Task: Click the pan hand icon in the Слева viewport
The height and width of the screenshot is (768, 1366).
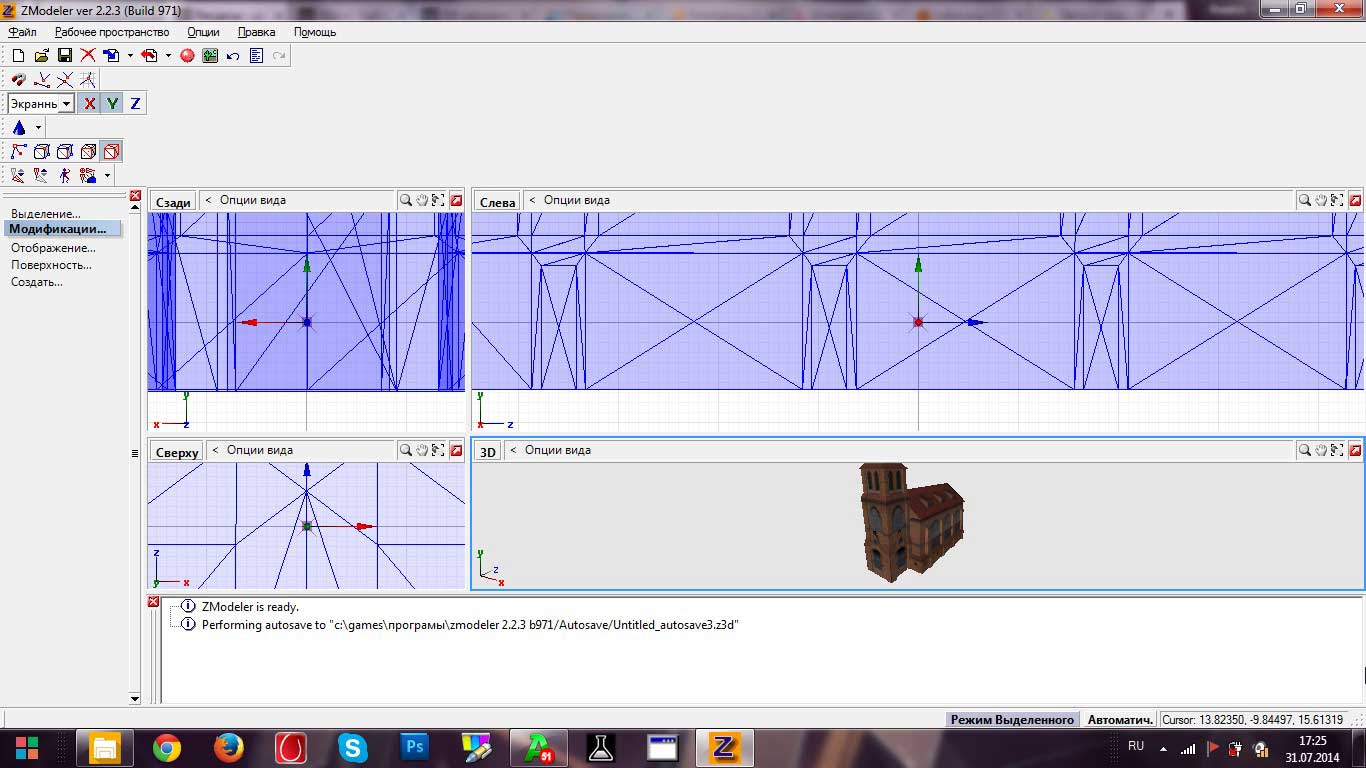Action: pos(1321,200)
